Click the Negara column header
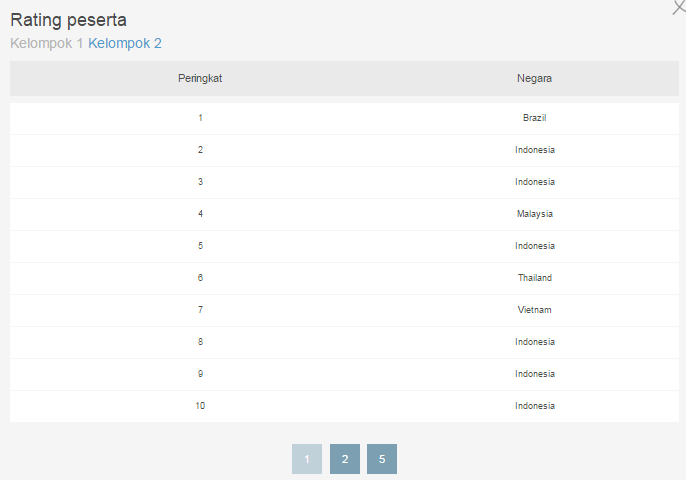686x480 pixels. tap(534, 78)
